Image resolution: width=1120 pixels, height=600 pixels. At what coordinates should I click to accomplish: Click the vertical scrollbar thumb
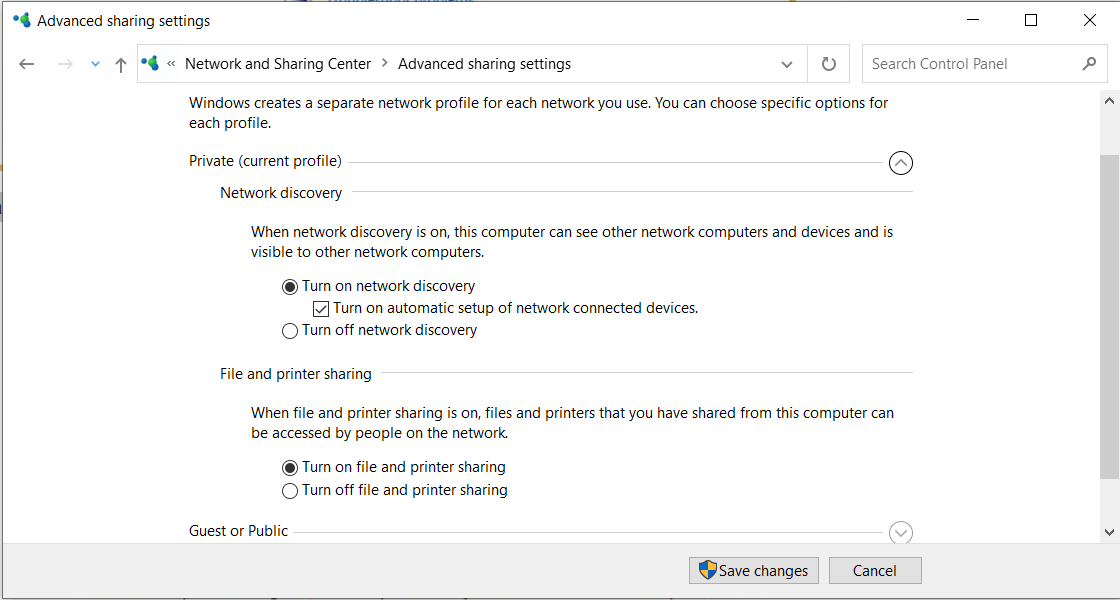[1109, 316]
